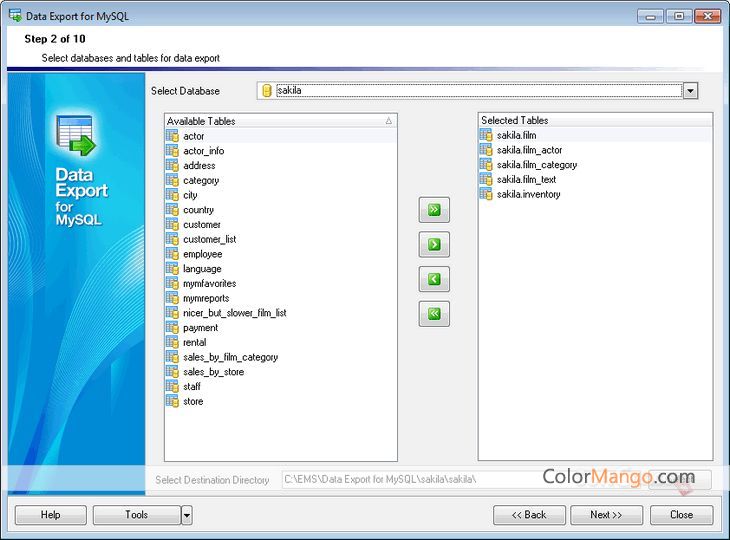The image size is (730, 540).
Task: Click the table icon beside country
Action: coord(172,209)
